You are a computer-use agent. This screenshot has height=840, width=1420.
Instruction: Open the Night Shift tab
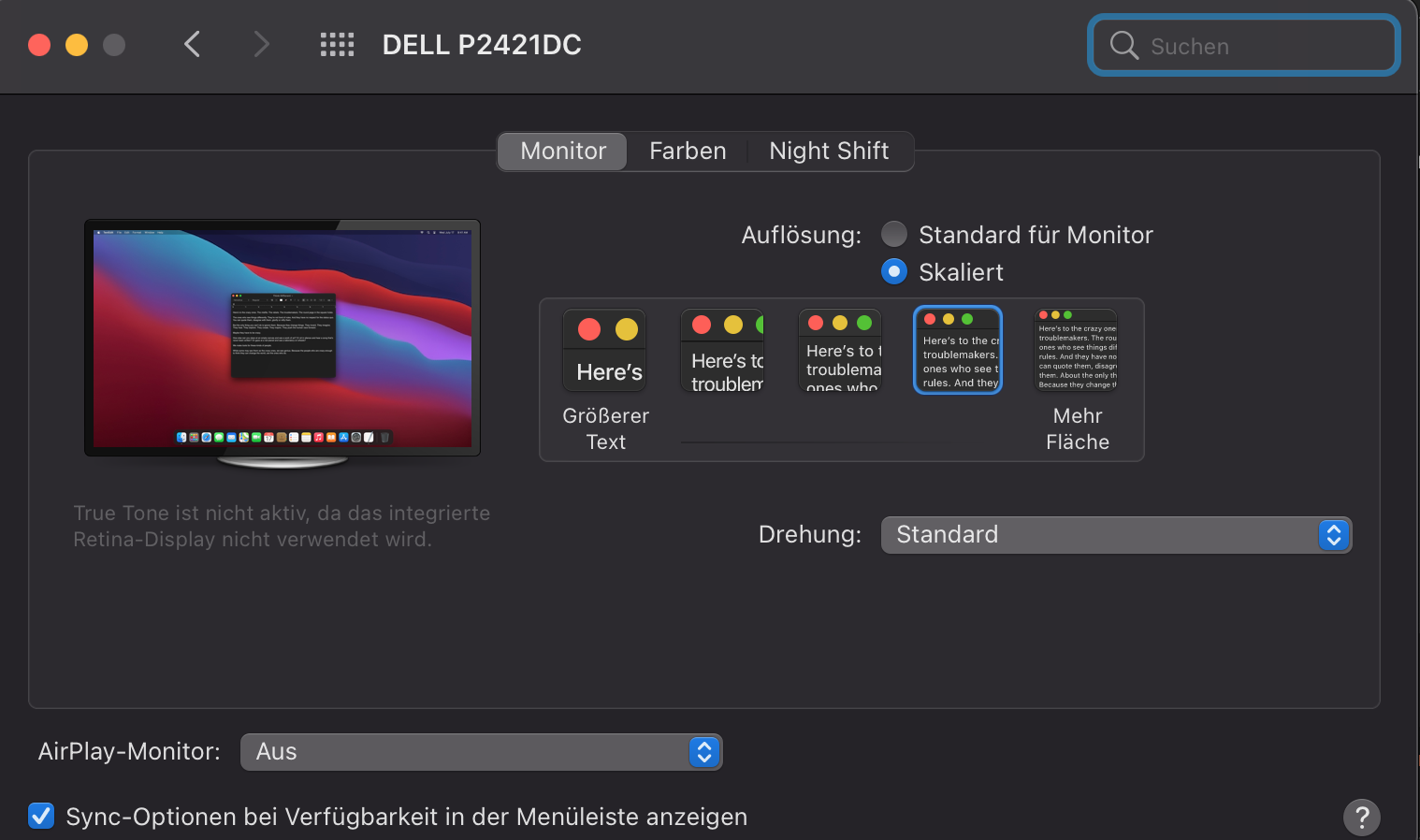pos(829,151)
